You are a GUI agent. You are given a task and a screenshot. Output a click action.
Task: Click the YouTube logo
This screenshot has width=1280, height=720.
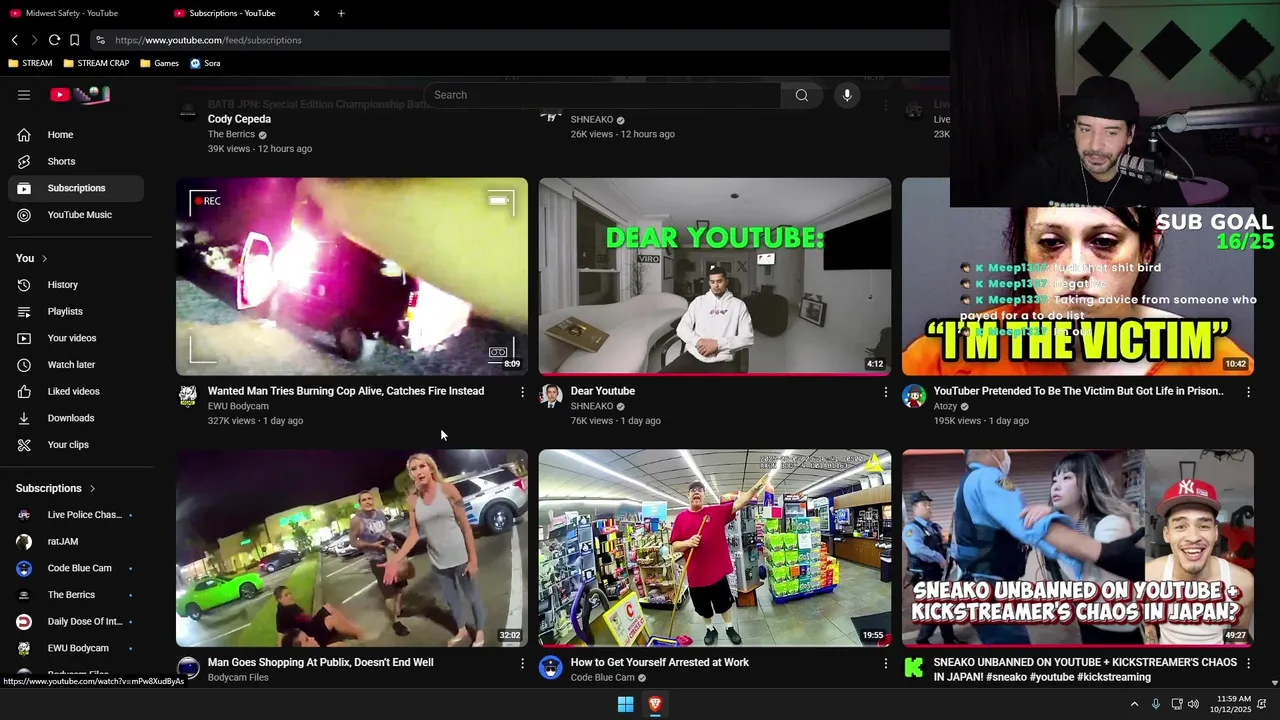80,95
